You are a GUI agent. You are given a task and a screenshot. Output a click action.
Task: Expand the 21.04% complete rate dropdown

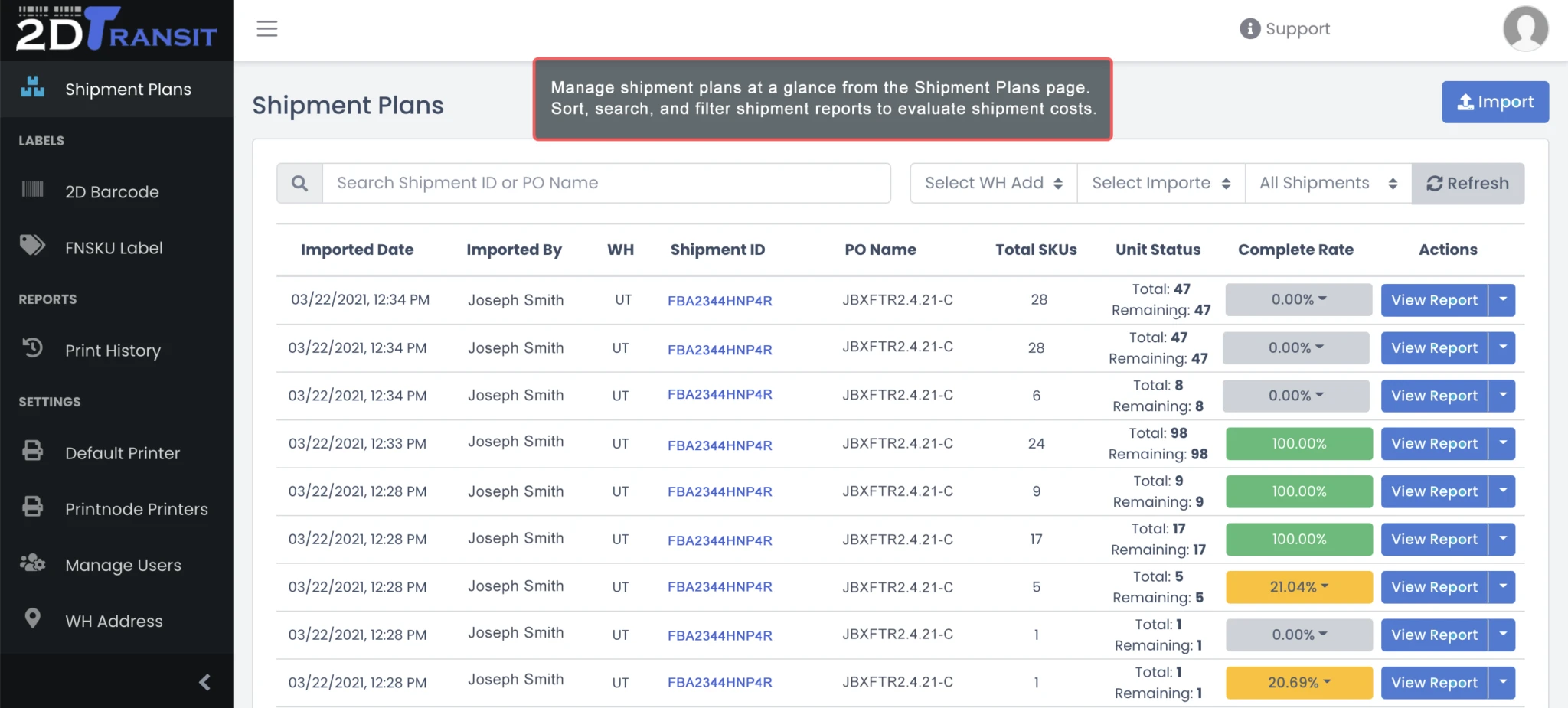point(1298,587)
